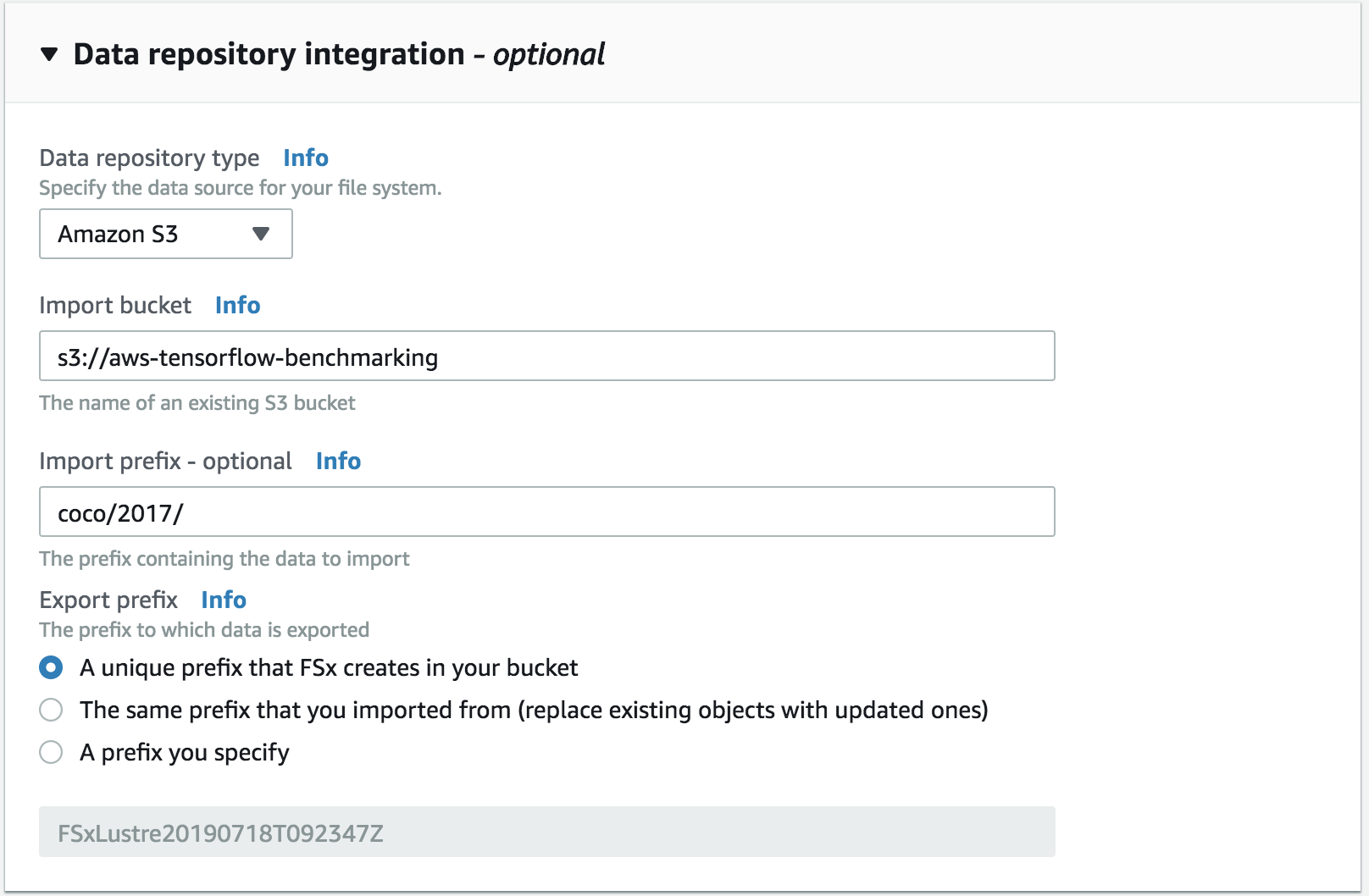Select the unique FSx prefix radio button
The width and height of the screenshot is (1369, 896).
pos(51,668)
